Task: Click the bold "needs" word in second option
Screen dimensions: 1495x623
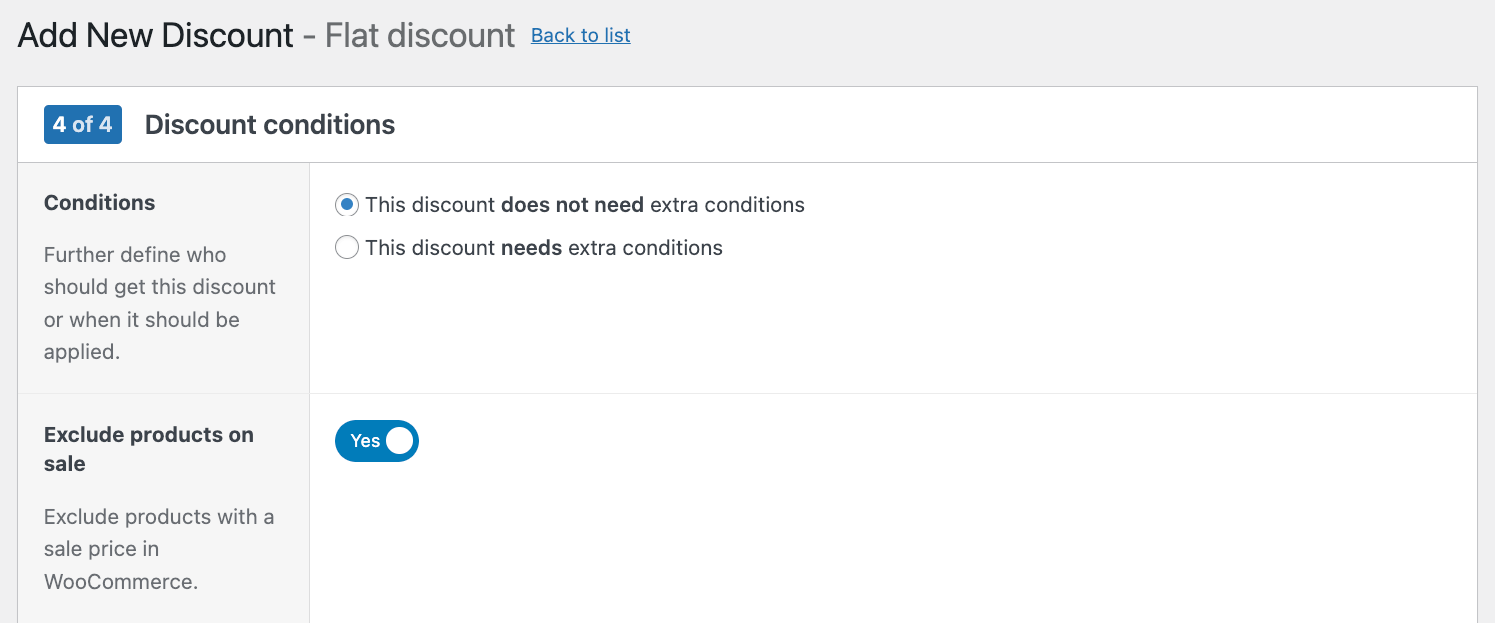Action: pyautogui.click(x=532, y=247)
